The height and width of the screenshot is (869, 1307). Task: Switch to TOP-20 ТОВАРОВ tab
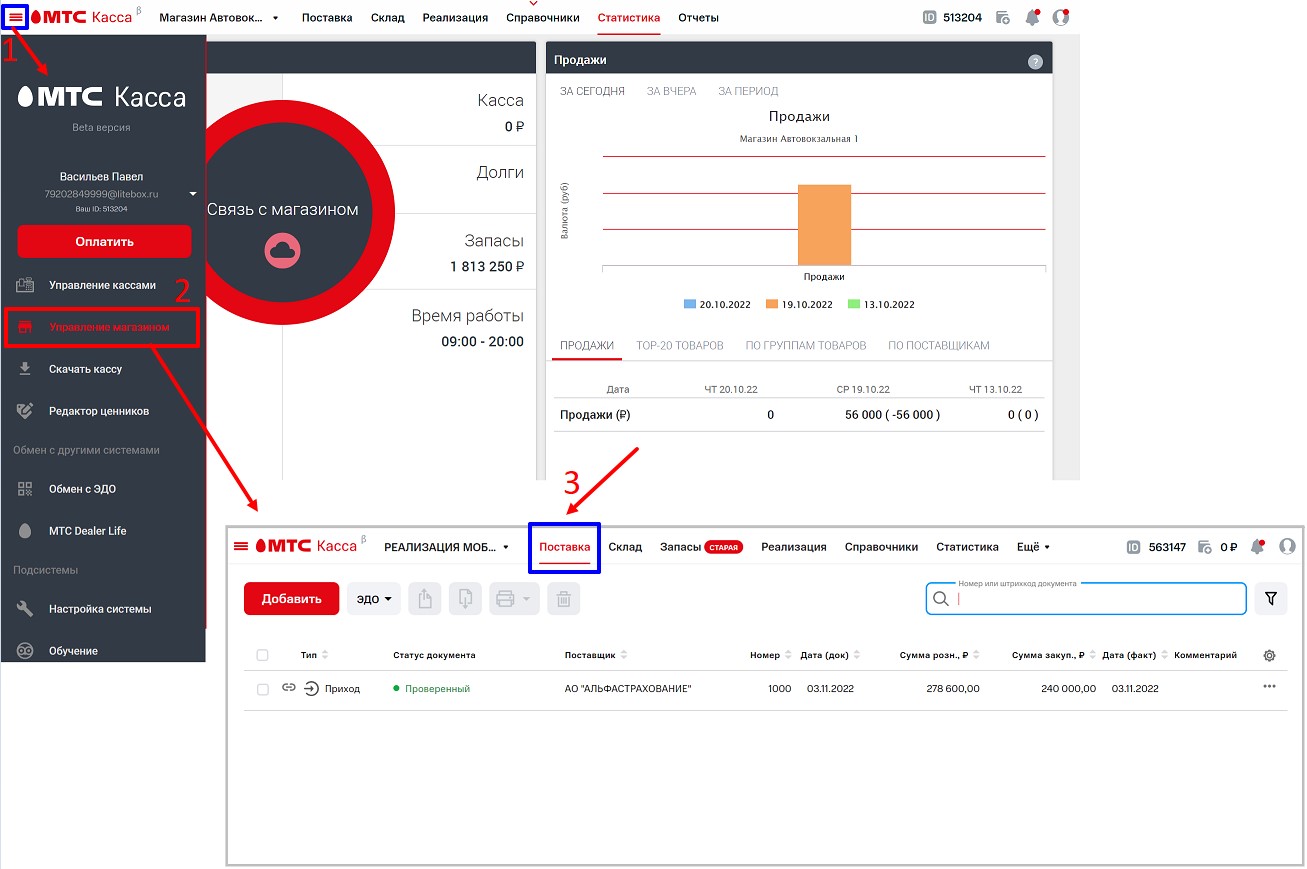680,345
